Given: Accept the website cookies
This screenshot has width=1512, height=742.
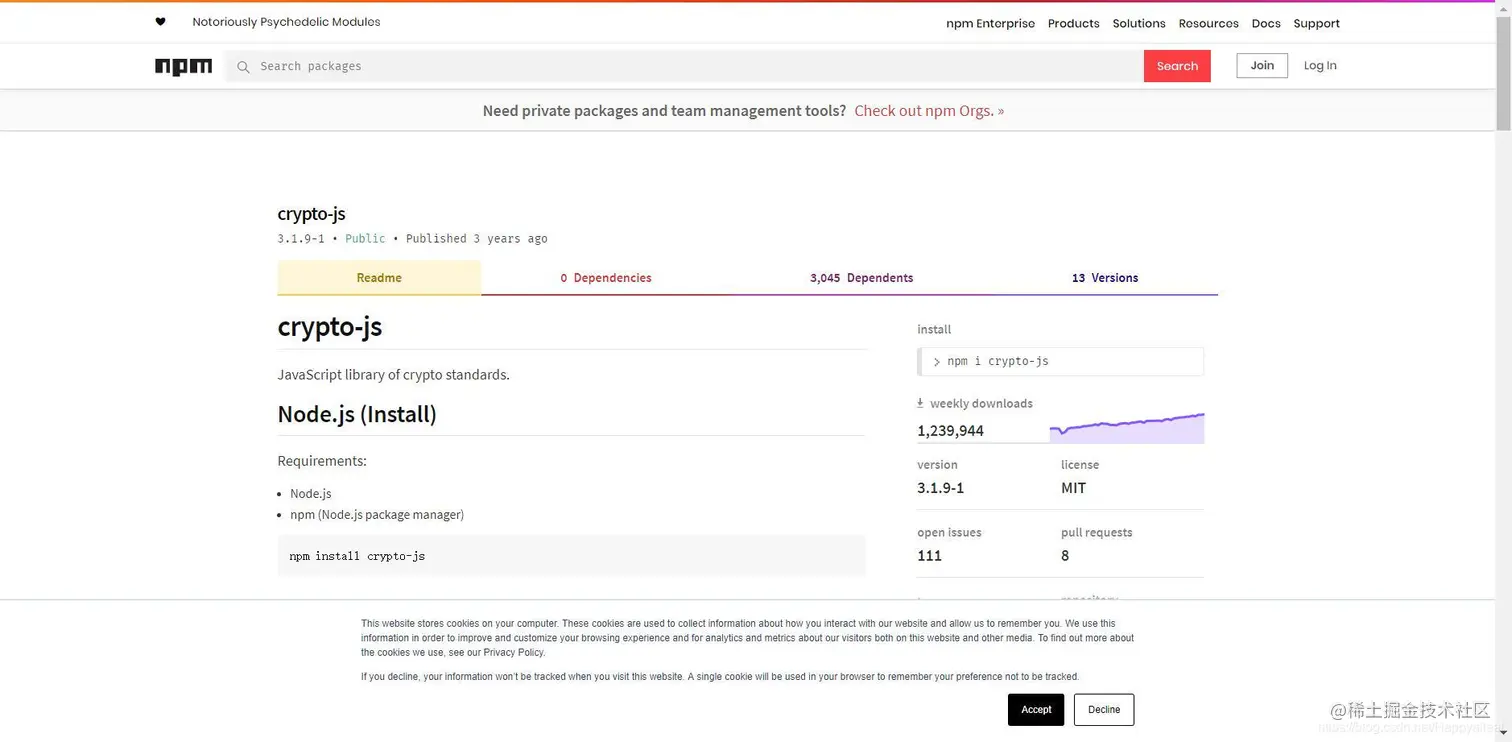Looking at the screenshot, I should point(1035,709).
